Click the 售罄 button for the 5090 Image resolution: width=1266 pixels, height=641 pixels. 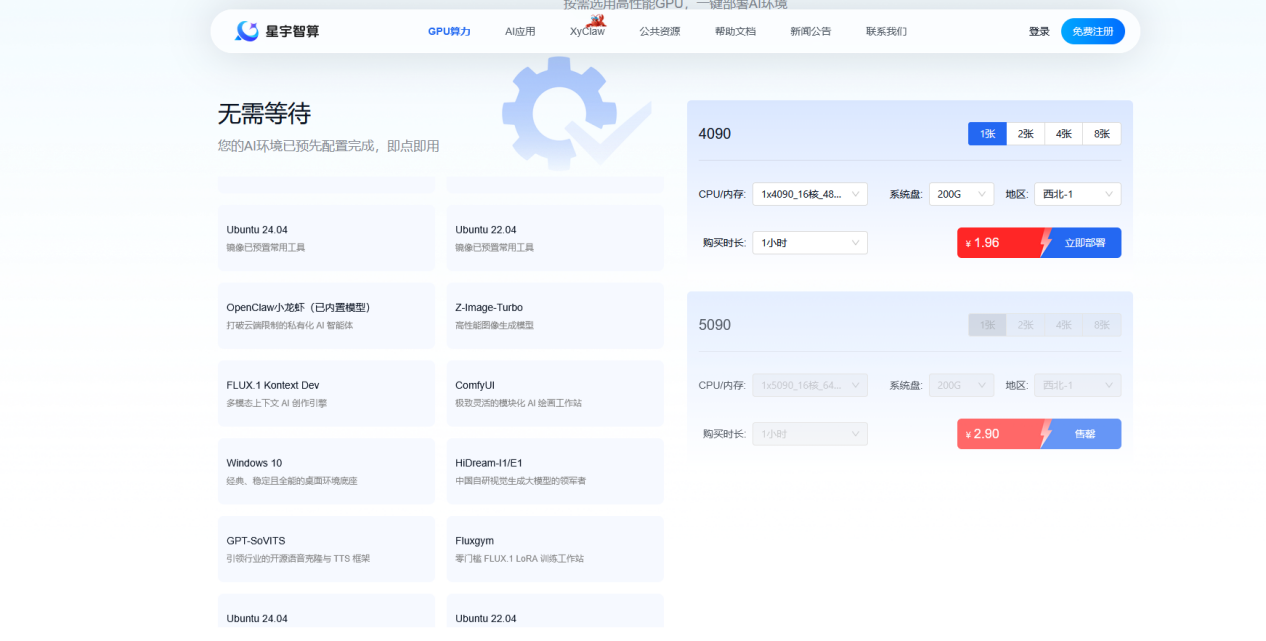point(1085,434)
